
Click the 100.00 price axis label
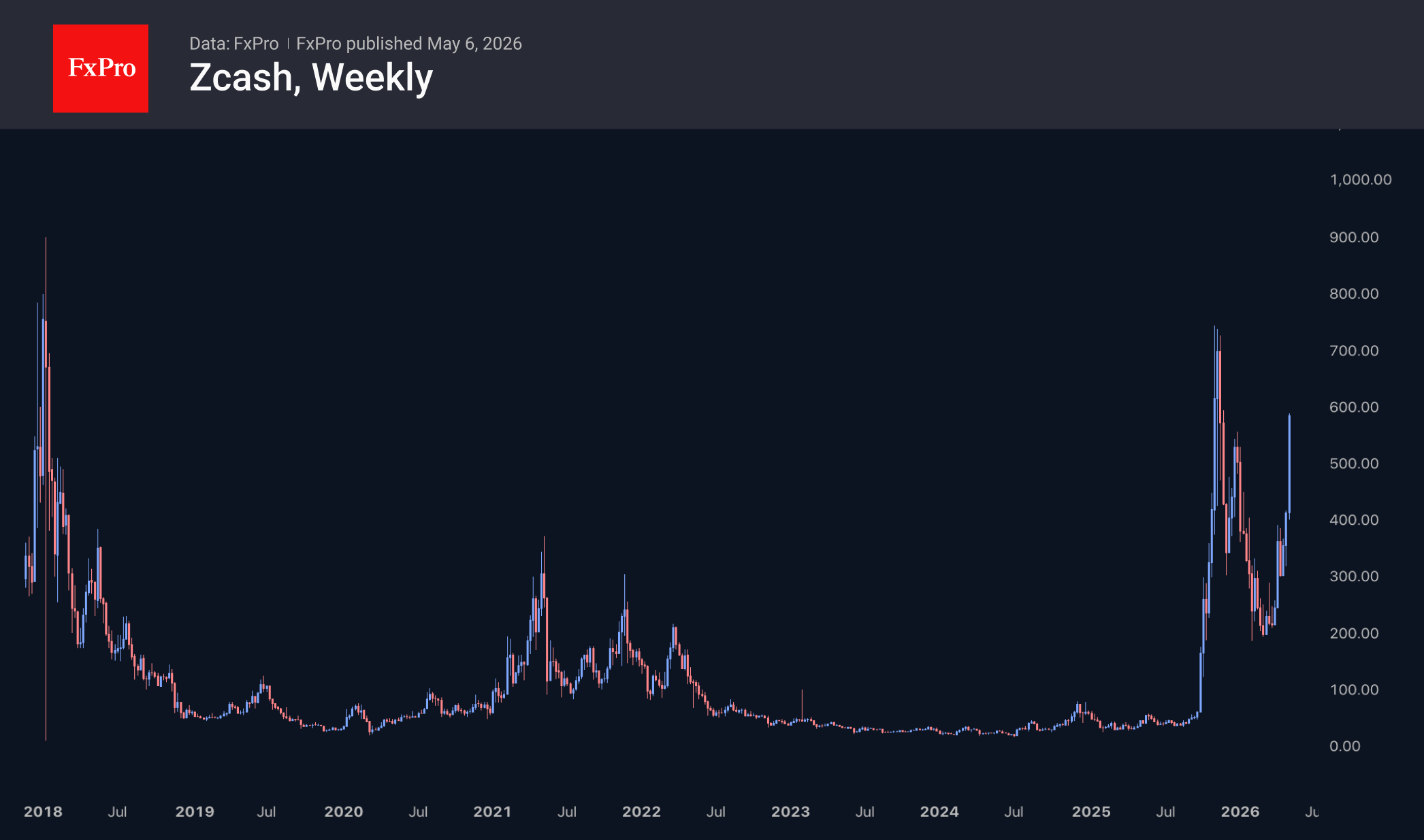[x=1354, y=690]
